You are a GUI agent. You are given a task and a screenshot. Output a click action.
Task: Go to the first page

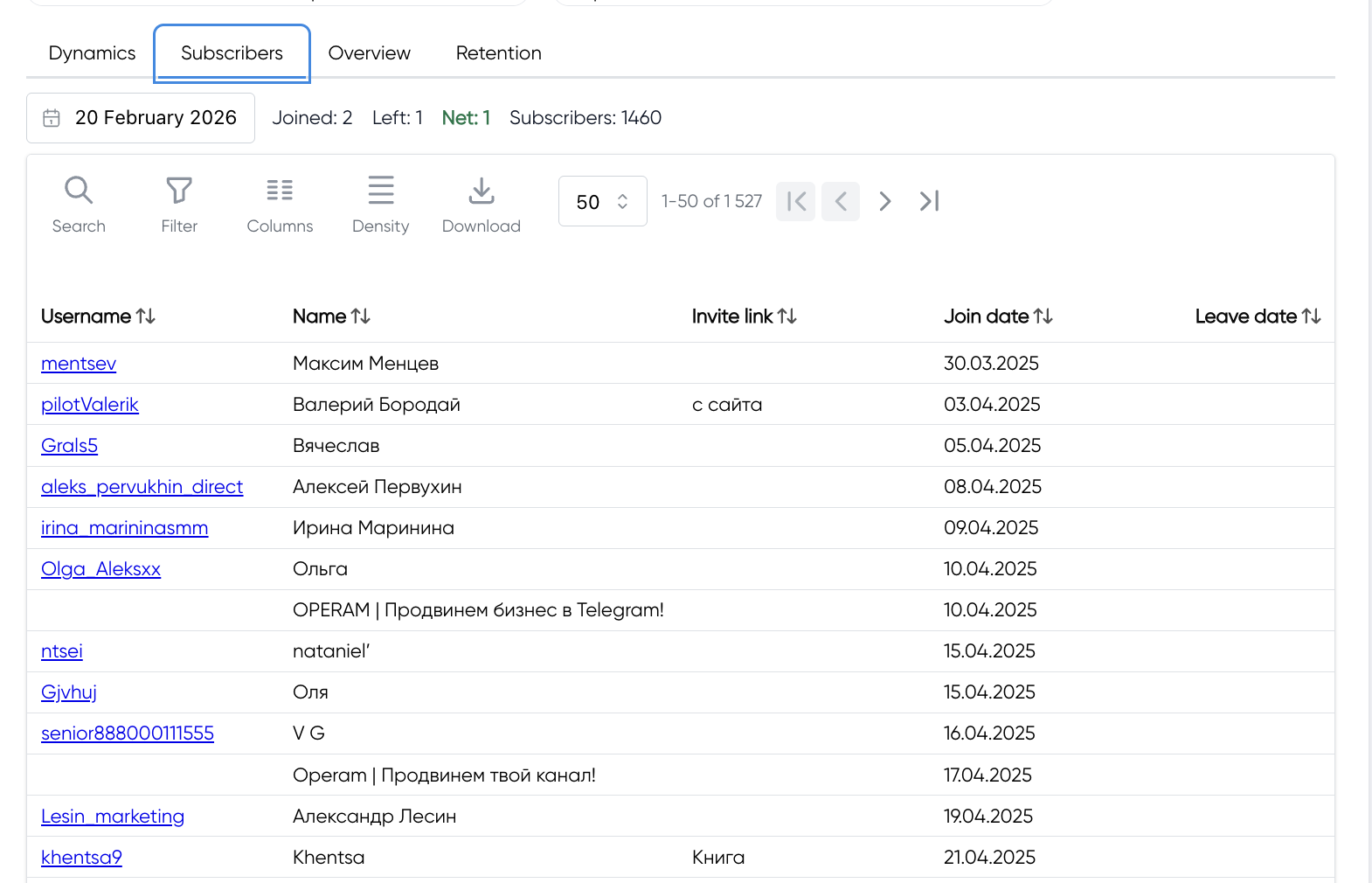tap(796, 201)
